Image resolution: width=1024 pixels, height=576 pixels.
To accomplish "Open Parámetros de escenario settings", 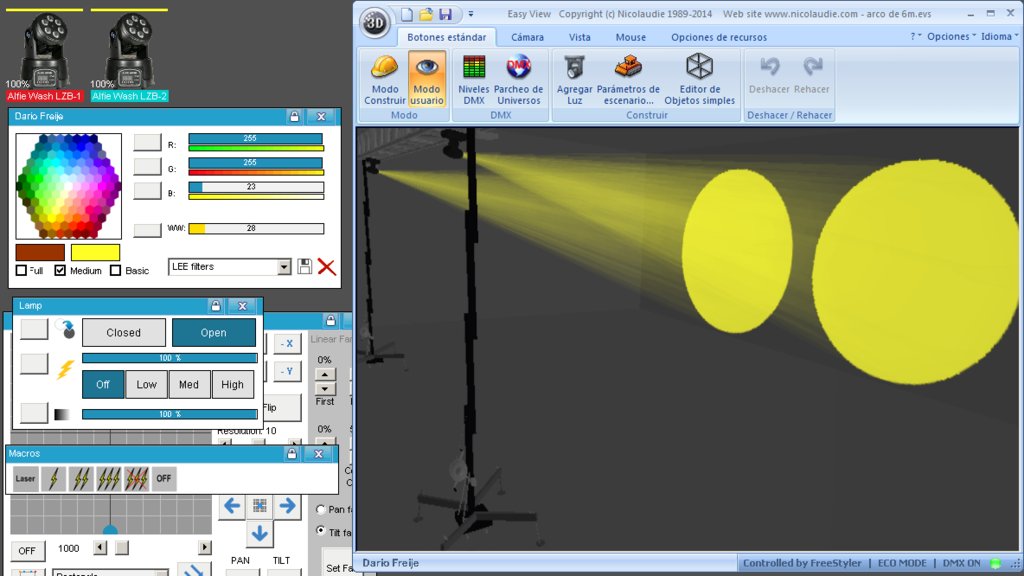I will (x=628, y=79).
